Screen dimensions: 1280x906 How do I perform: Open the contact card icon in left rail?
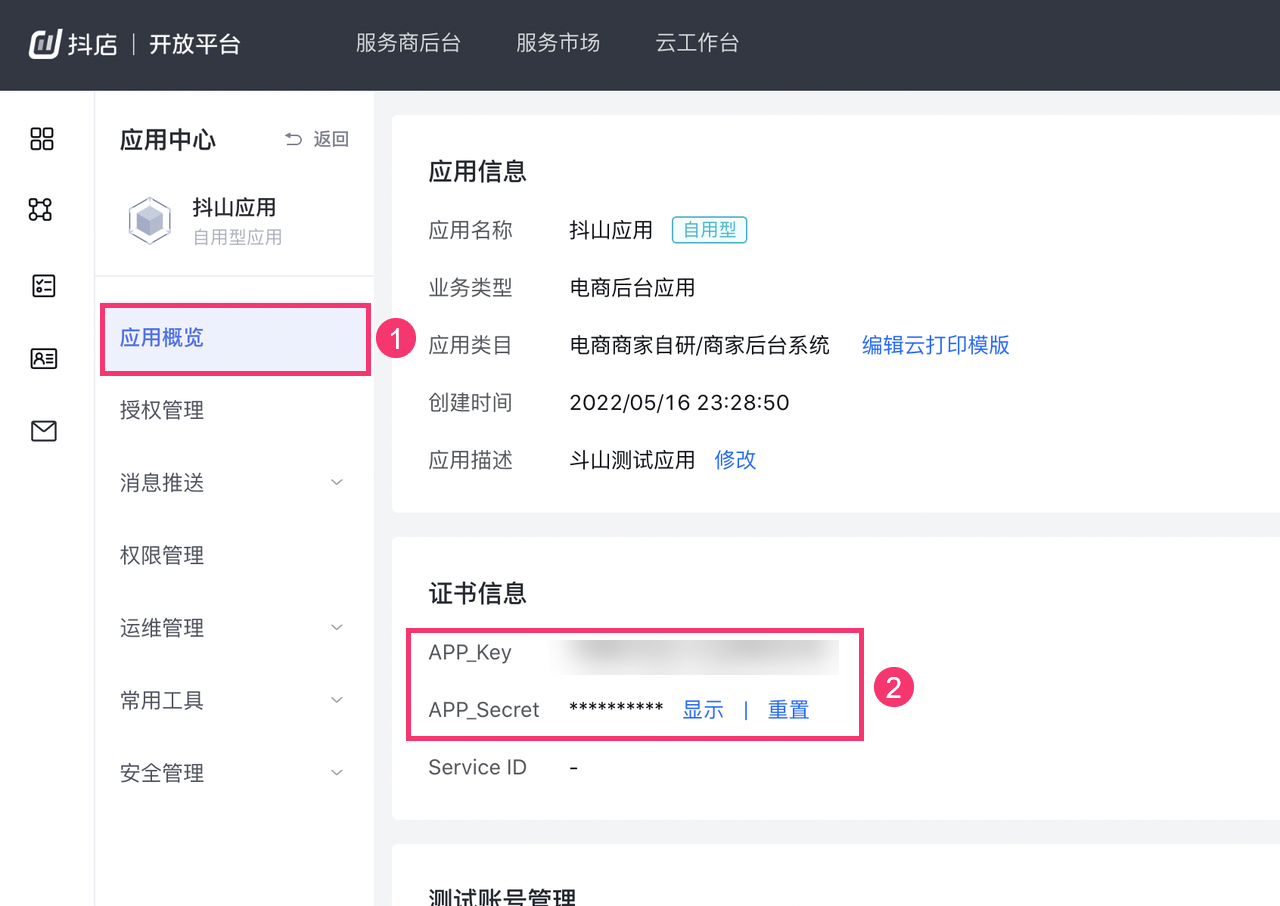click(x=44, y=358)
